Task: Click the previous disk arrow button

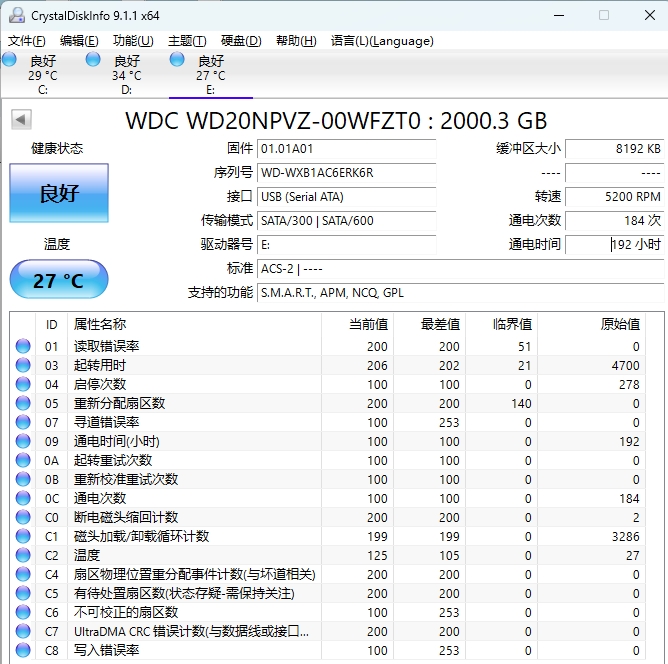Action: tap(21, 120)
